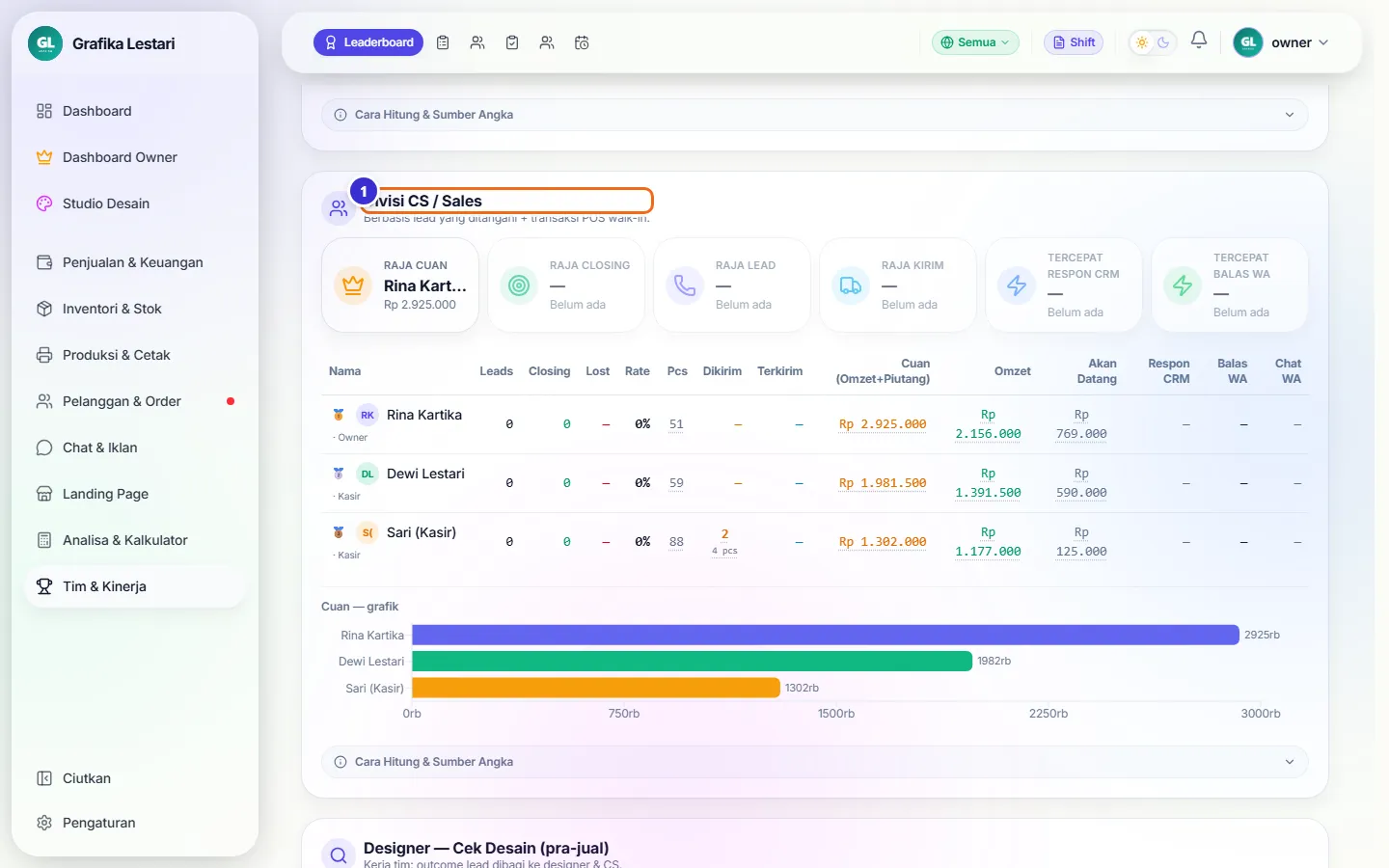Screen dimensions: 1389x868
Task: Click the Raja Kirim truck icon
Action: click(851, 285)
